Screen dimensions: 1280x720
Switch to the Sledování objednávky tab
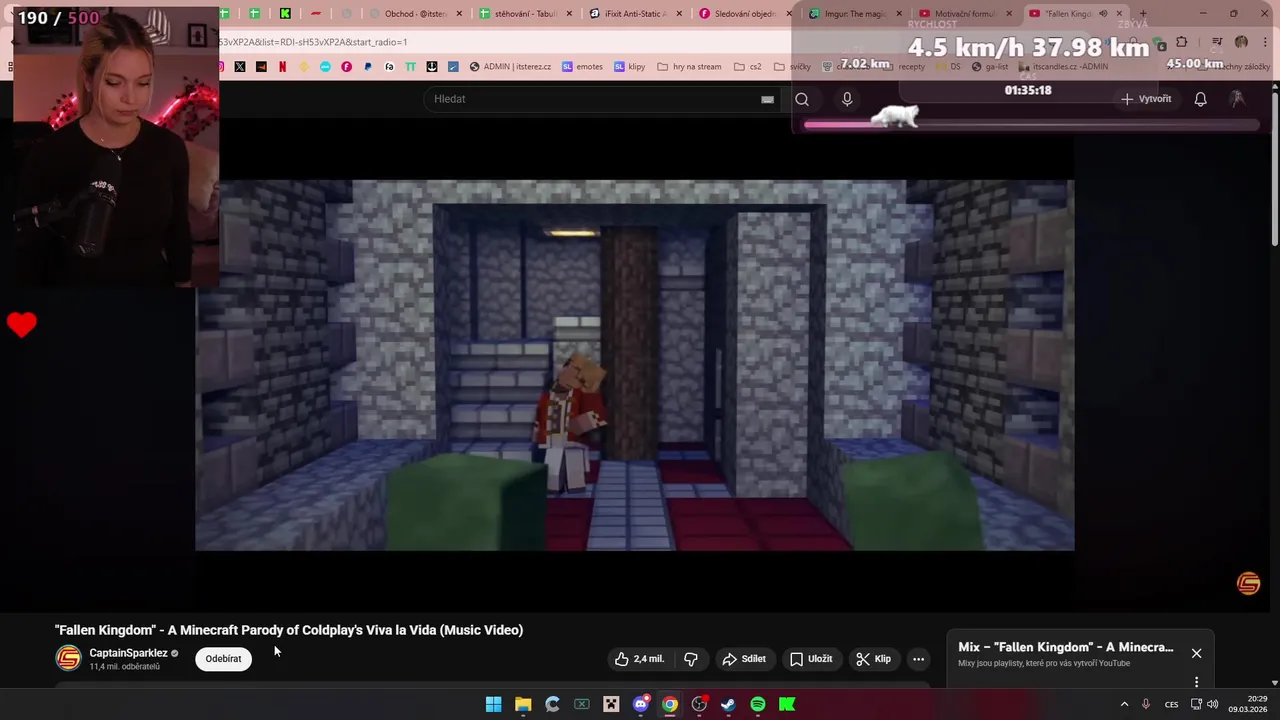coord(745,14)
